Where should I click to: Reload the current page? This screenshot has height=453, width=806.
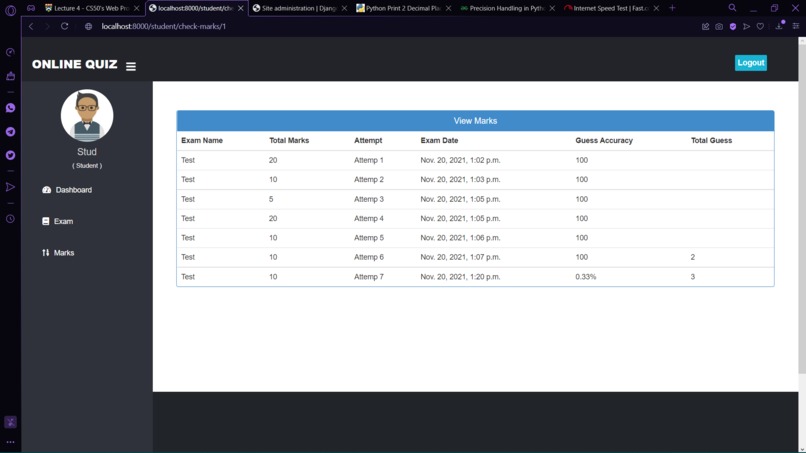tap(64, 26)
